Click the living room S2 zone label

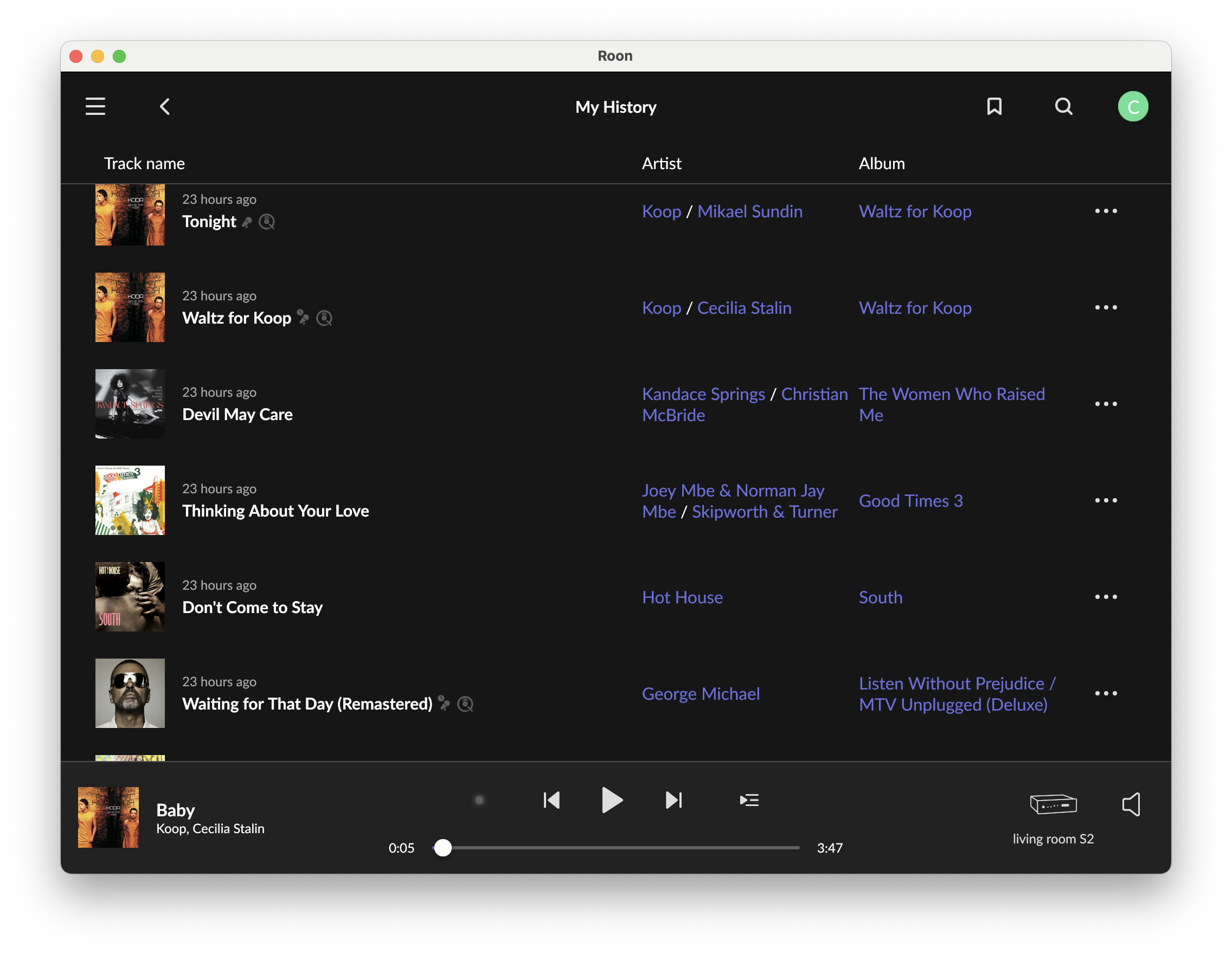pyautogui.click(x=1053, y=839)
